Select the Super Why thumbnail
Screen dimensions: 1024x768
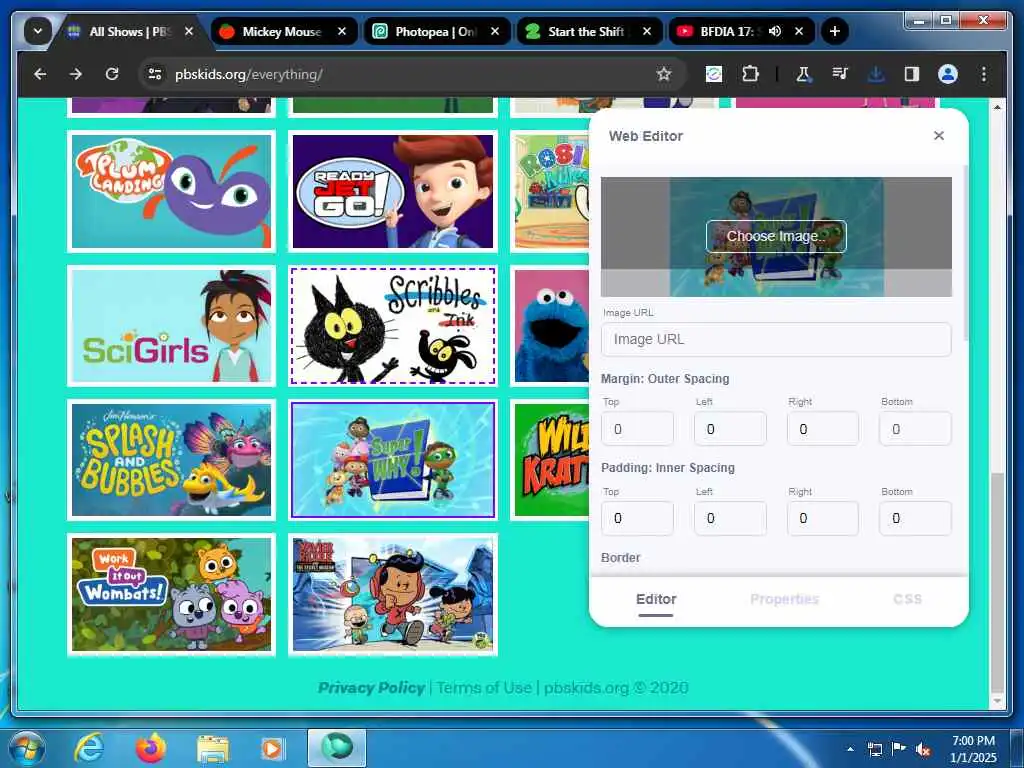[x=393, y=460]
